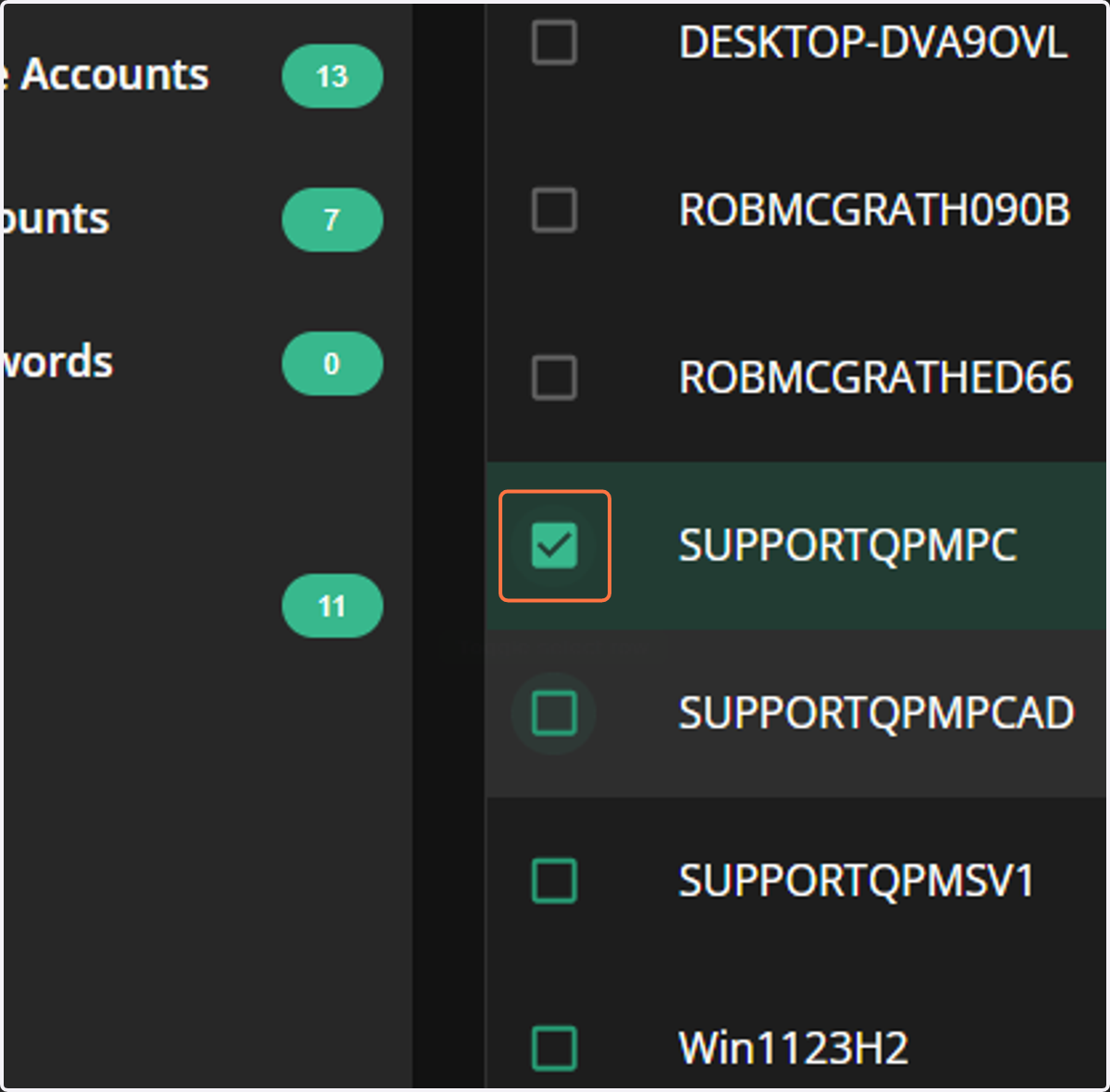Tick the ROBMCGRATHED66 checkbox
The width and height of the screenshot is (1110, 1092).
coord(554,377)
